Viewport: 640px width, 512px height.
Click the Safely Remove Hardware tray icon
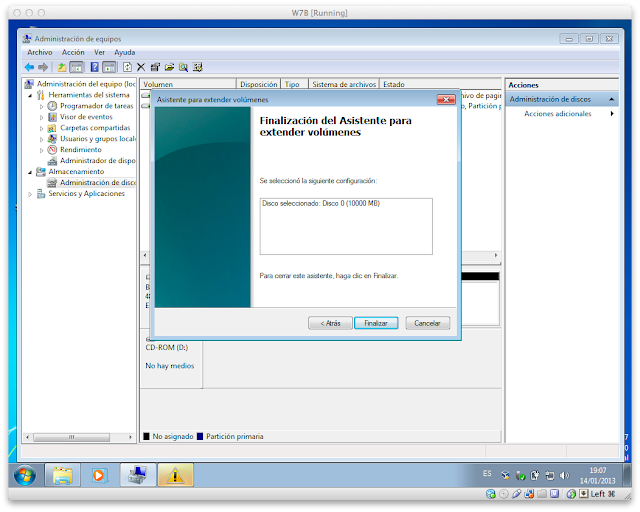(x=520, y=475)
